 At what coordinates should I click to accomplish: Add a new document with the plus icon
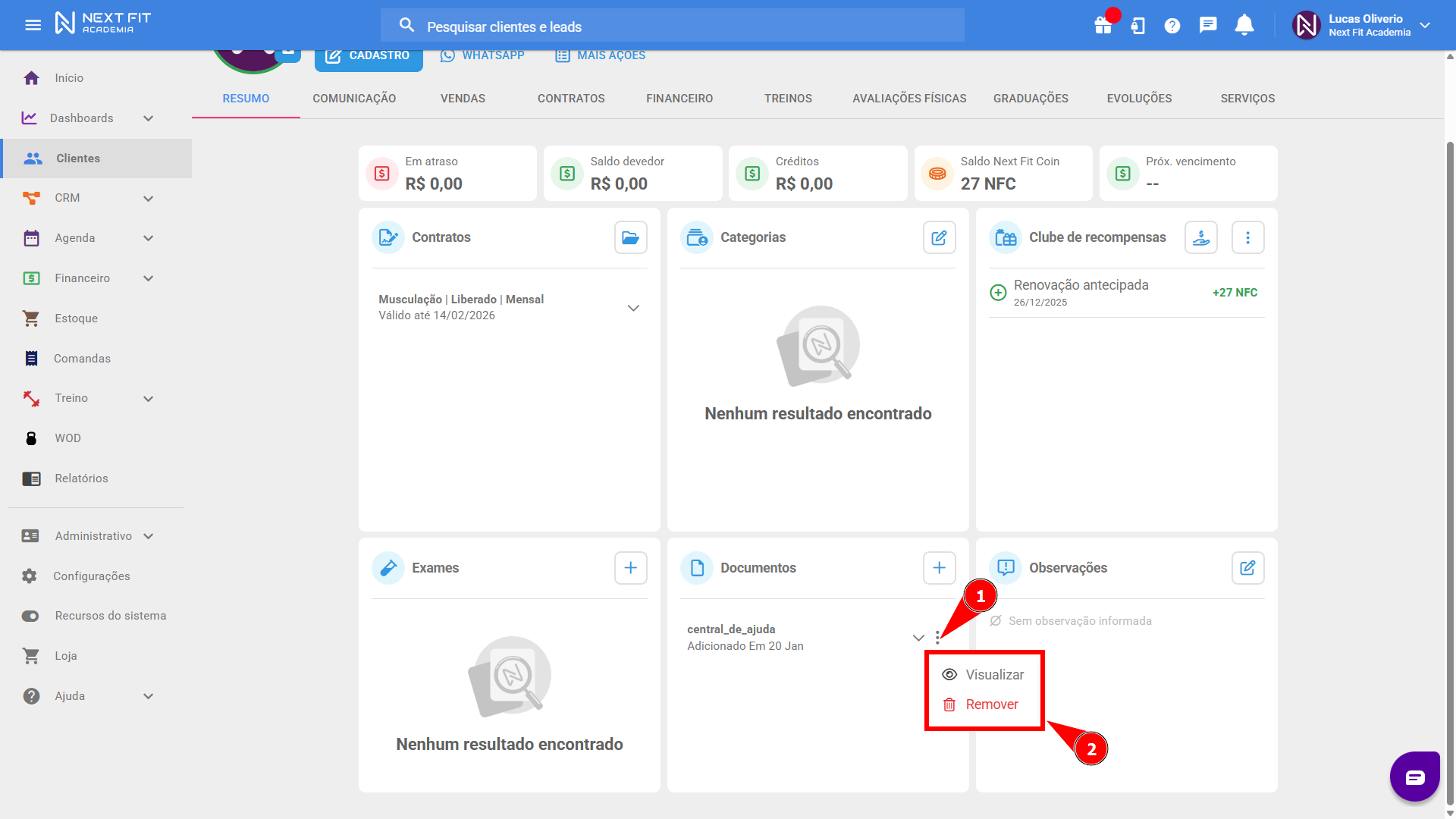point(939,568)
